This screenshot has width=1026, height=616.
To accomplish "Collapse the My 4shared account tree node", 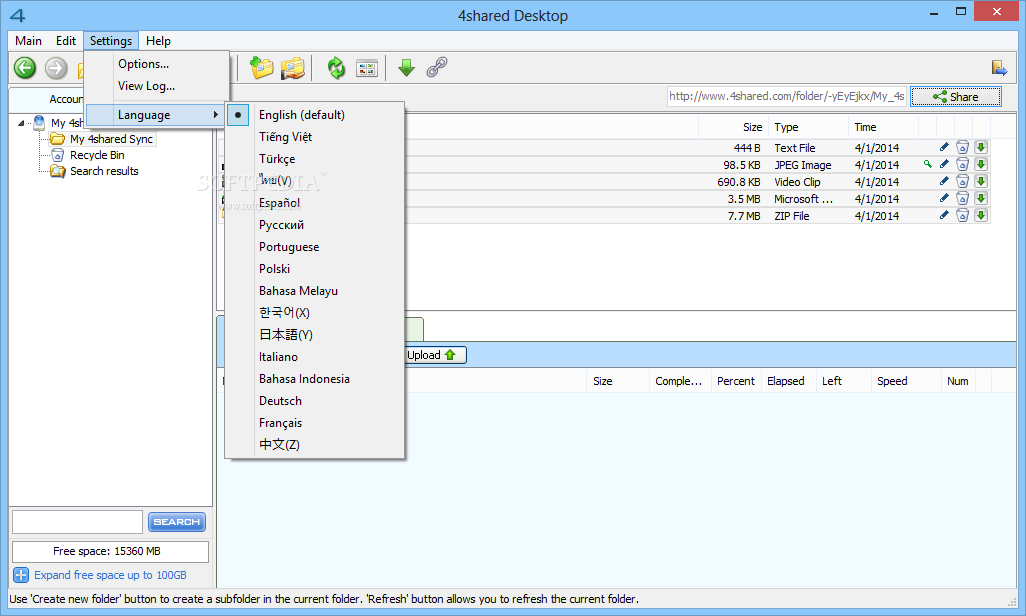I will (21, 122).
